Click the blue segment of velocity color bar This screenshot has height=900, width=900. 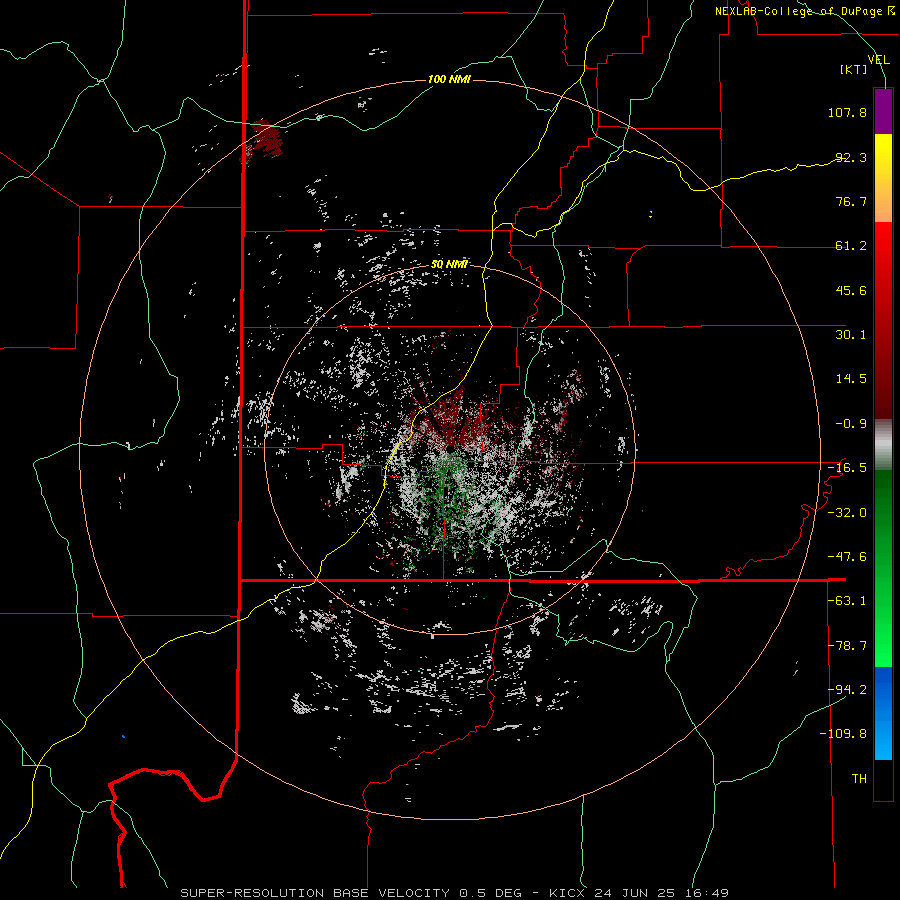(883, 713)
